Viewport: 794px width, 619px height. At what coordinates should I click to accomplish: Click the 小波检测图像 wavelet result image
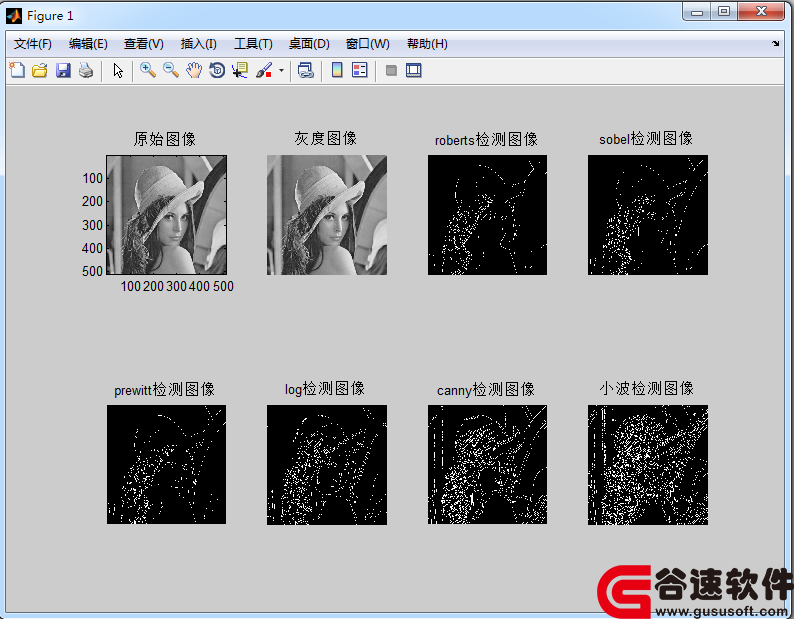tap(648, 465)
